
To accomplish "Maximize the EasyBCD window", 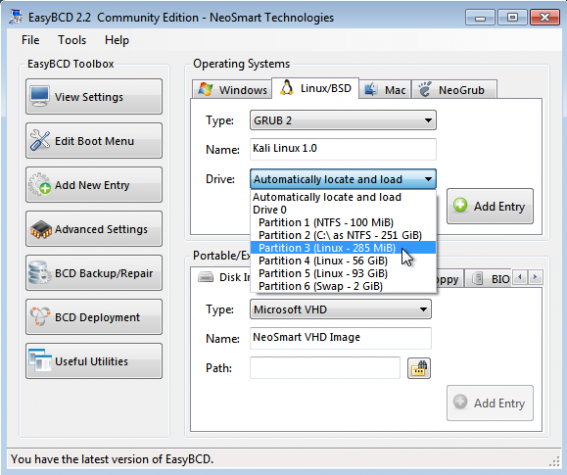I will 512,17.
